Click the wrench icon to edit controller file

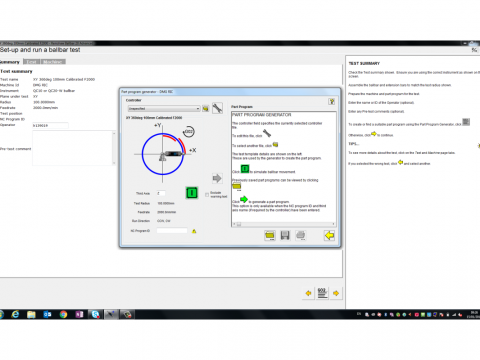pos(217,108)
